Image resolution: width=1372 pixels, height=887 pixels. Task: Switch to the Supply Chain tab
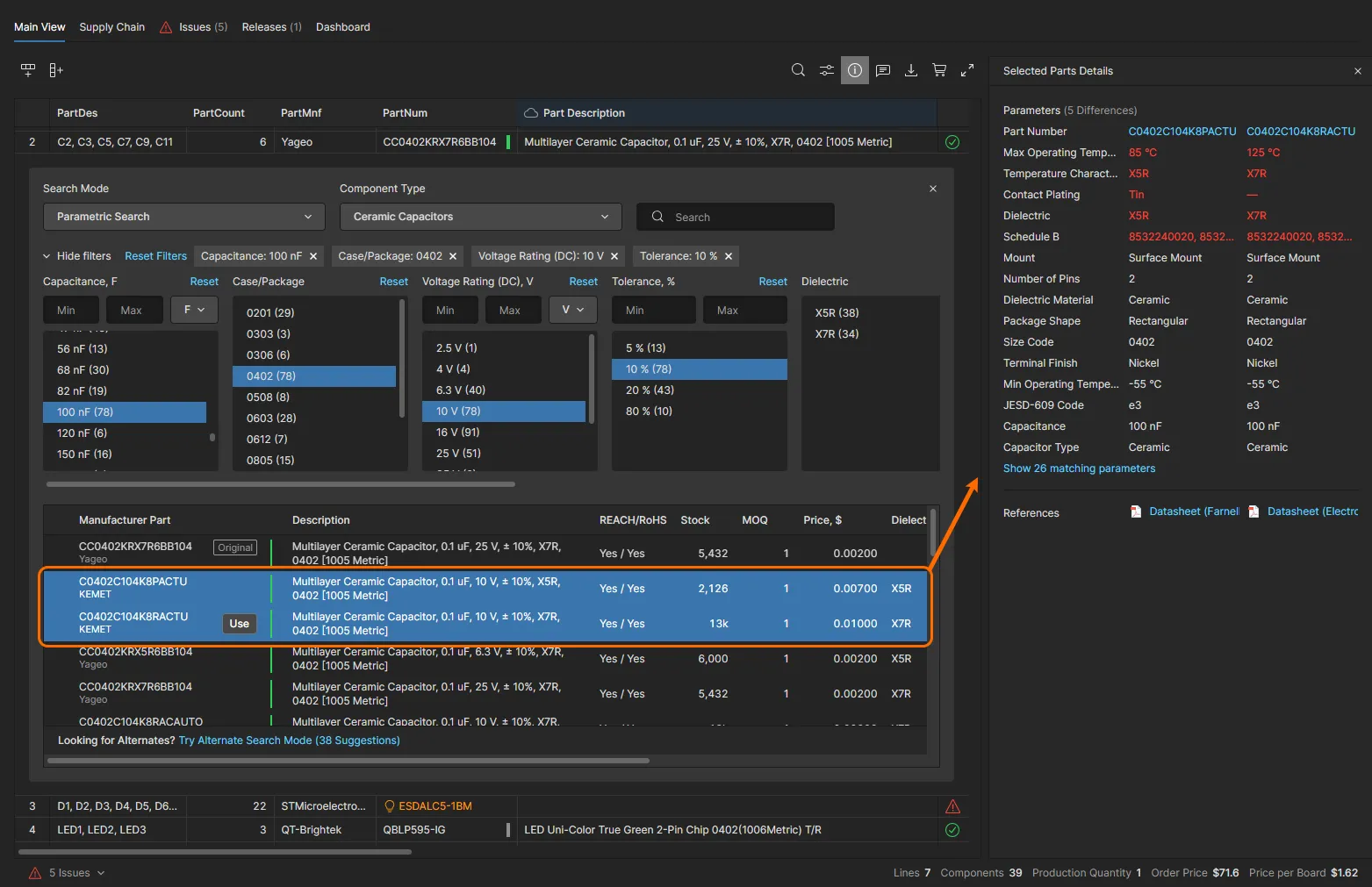[111, 27]
